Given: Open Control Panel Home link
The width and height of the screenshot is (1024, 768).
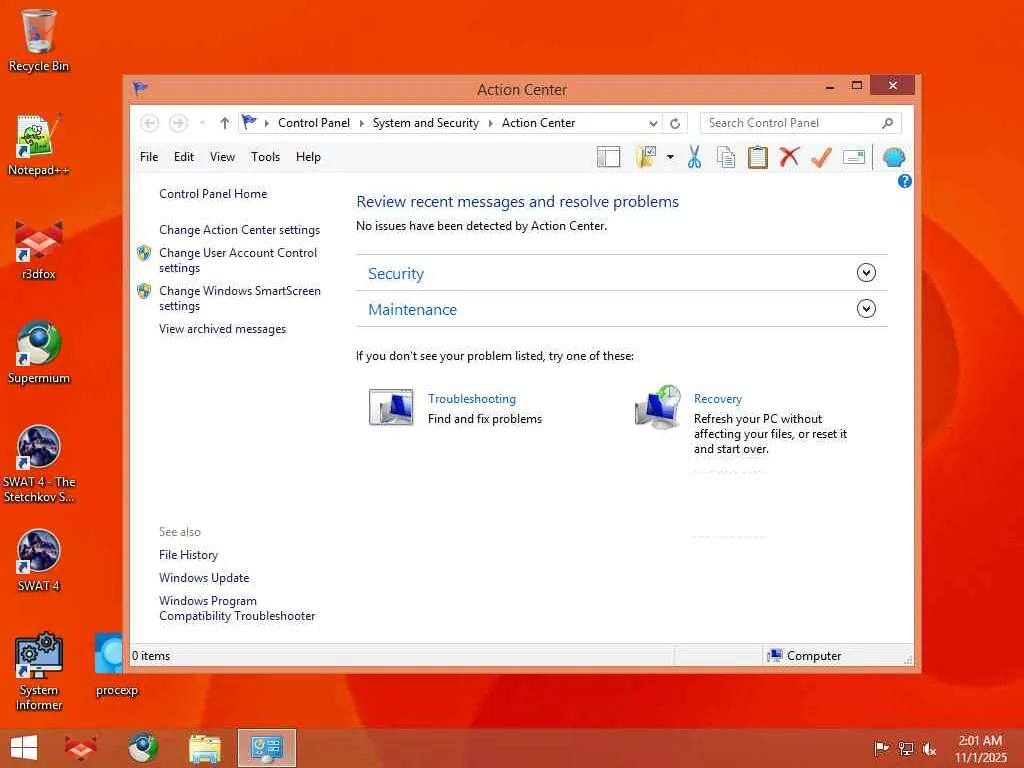Looking at the screenshot, I should [x=213, y=194].
